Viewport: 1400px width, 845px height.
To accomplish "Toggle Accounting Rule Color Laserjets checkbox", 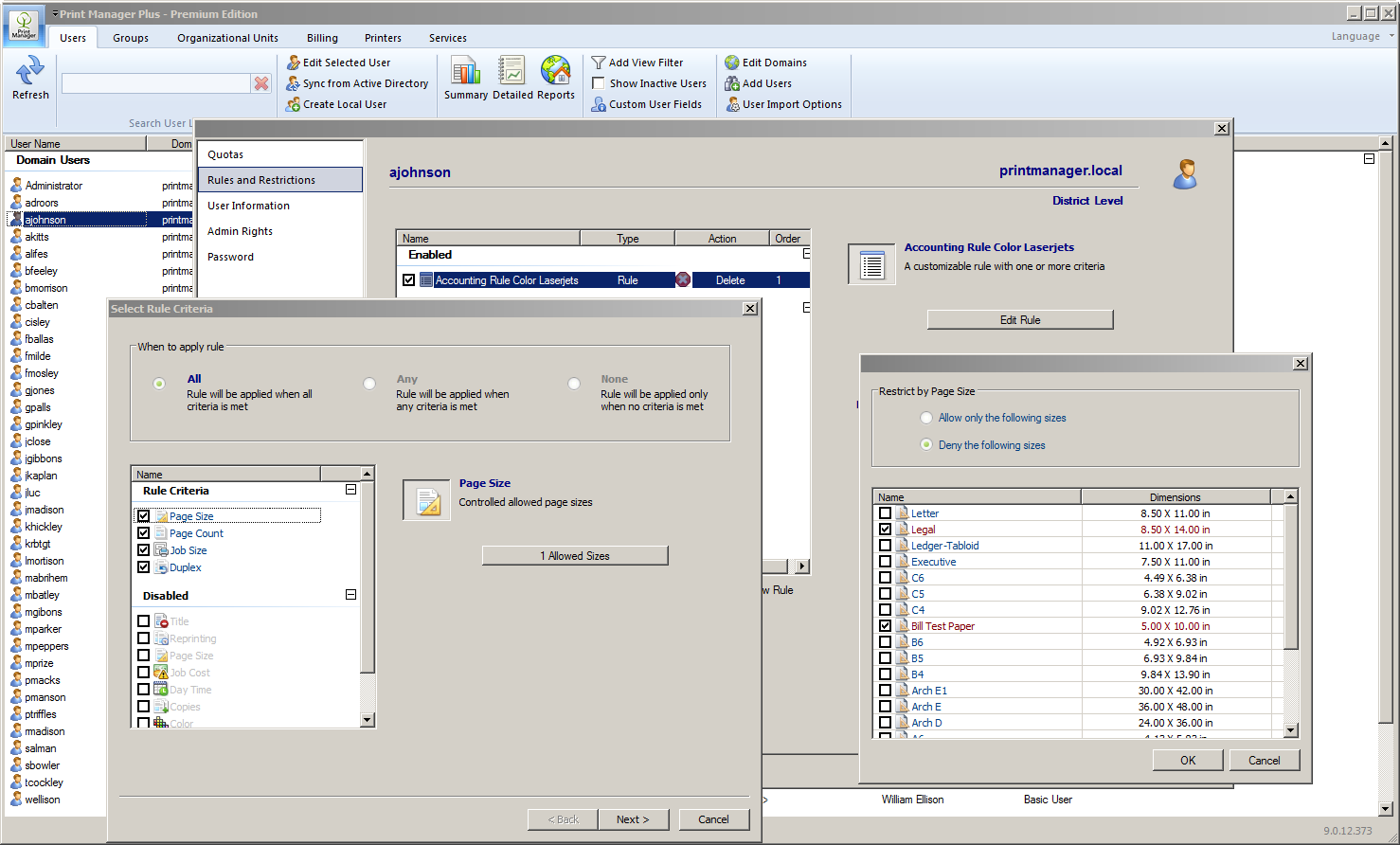I will pos(409,279).
